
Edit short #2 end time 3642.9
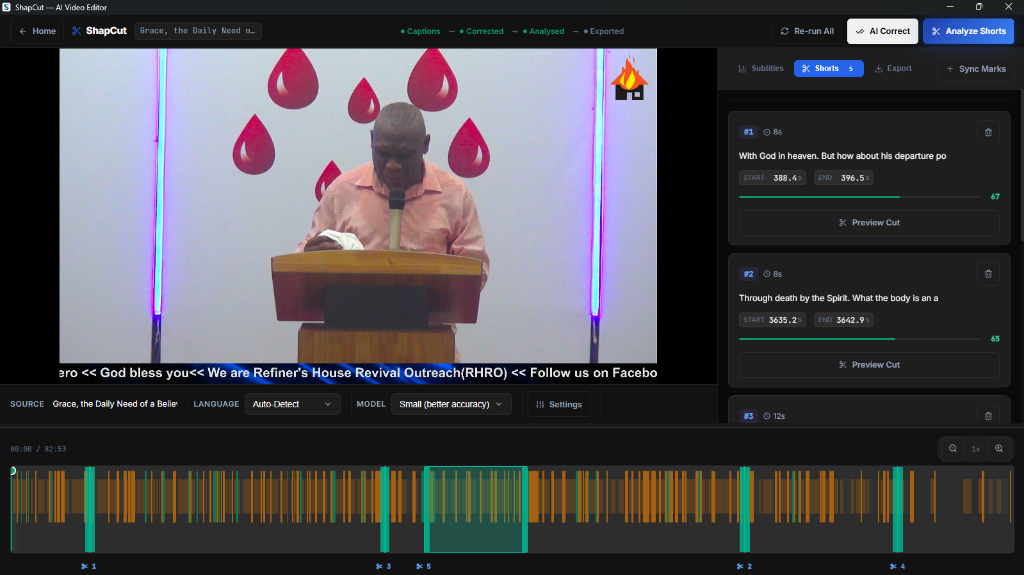[x=843, y=320]
